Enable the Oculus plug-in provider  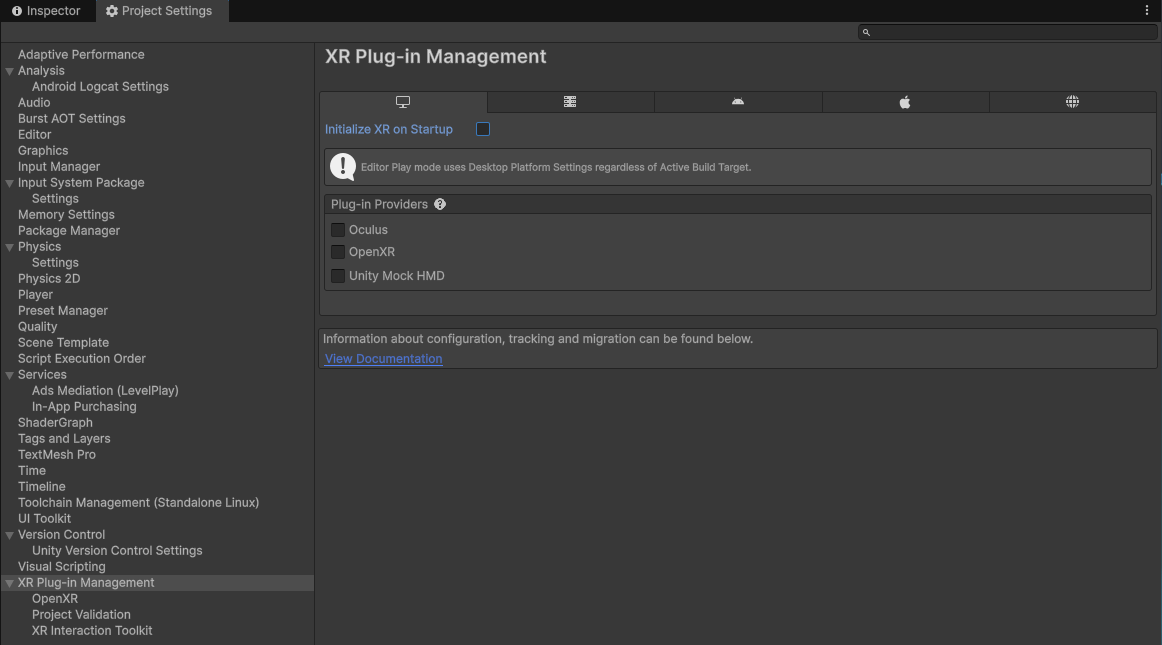[338, 230]
